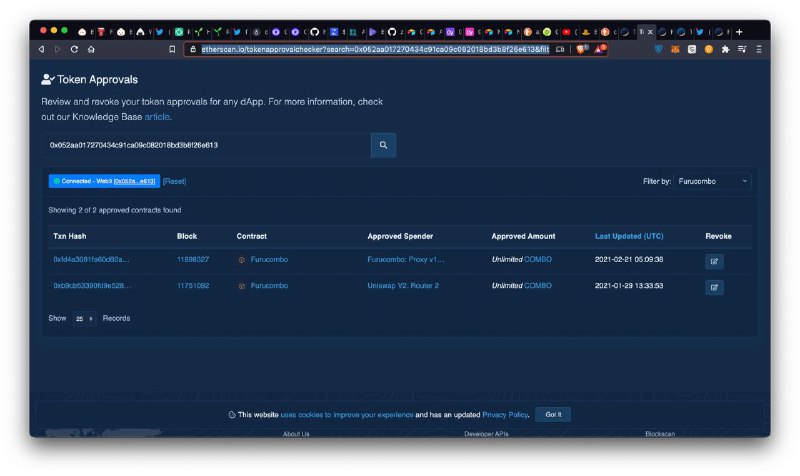Click COMBO token in the first row
Screen dimensions: 800x476
pos(538,260)
